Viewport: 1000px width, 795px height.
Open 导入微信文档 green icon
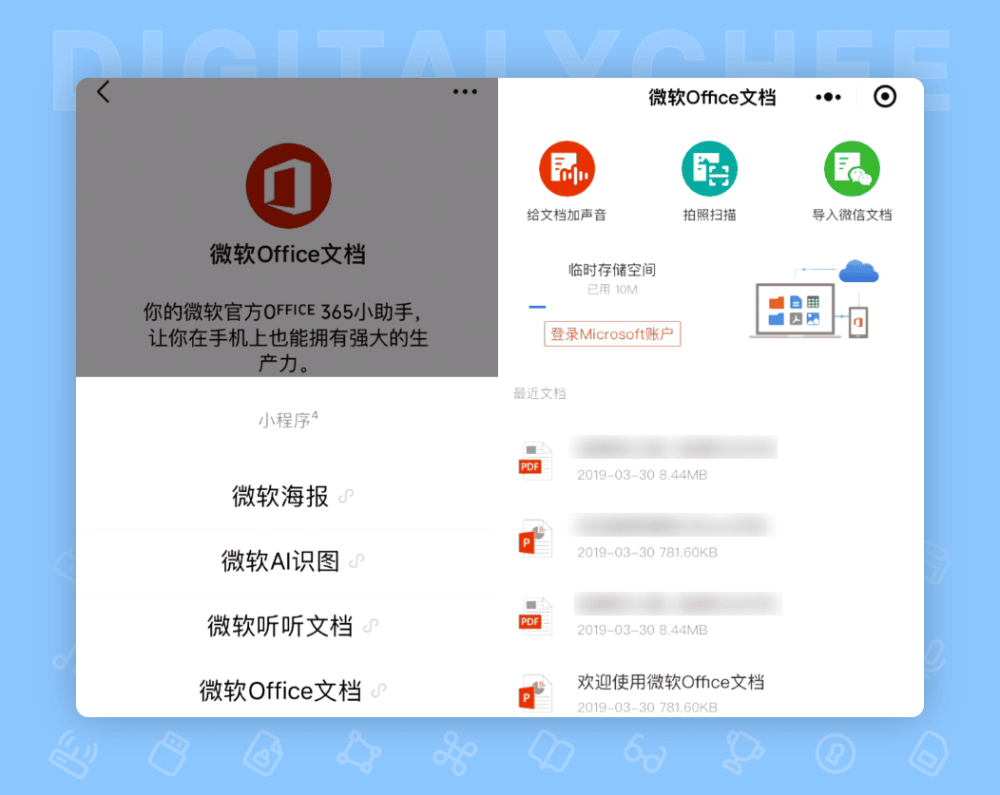[x=851, y=169]
